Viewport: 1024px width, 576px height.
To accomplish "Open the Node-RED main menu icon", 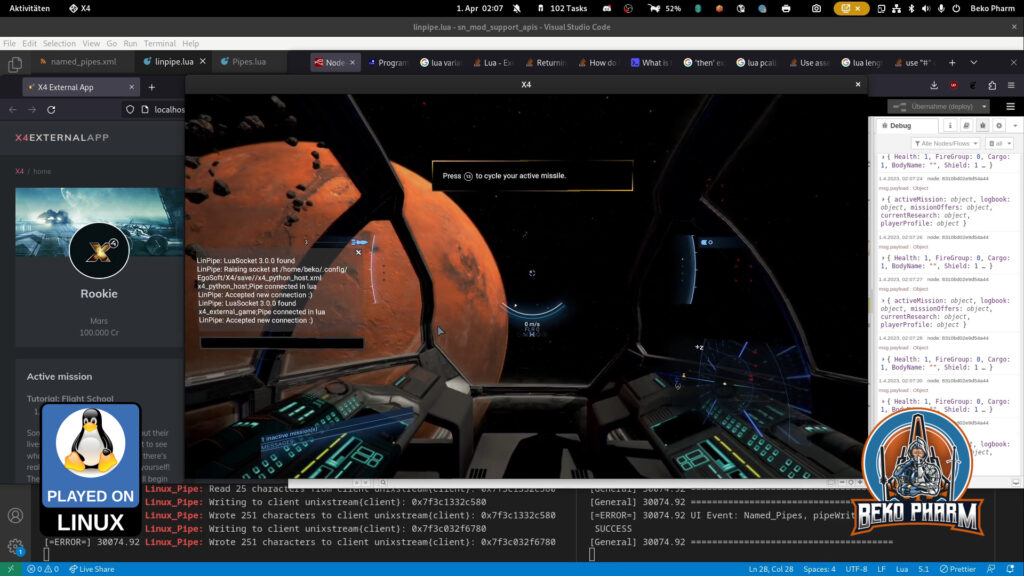I will tap(1010, 106).
